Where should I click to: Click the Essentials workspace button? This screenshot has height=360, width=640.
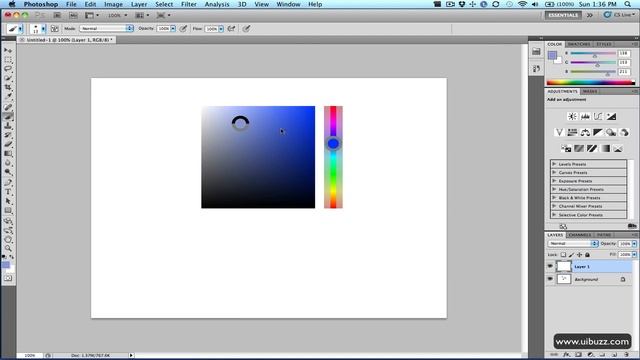563,15
